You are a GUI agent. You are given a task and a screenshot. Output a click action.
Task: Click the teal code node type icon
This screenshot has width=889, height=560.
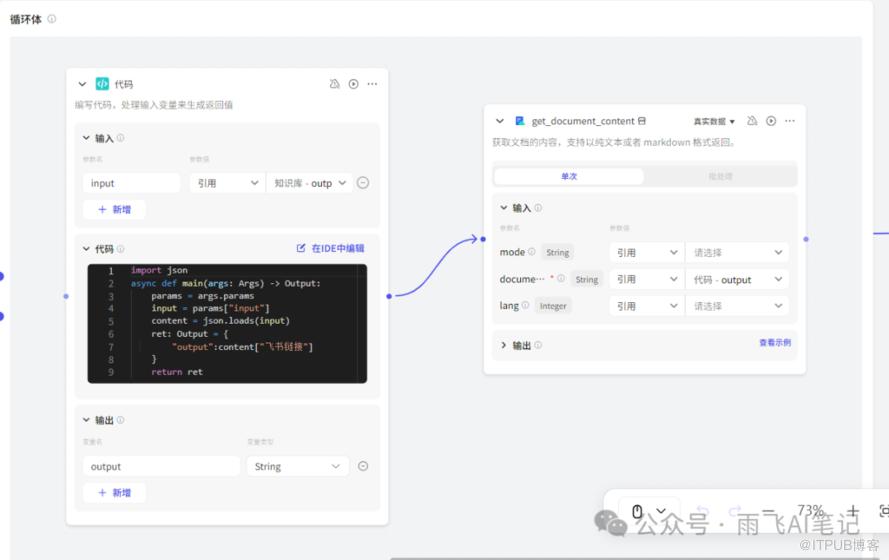(102, 84)
